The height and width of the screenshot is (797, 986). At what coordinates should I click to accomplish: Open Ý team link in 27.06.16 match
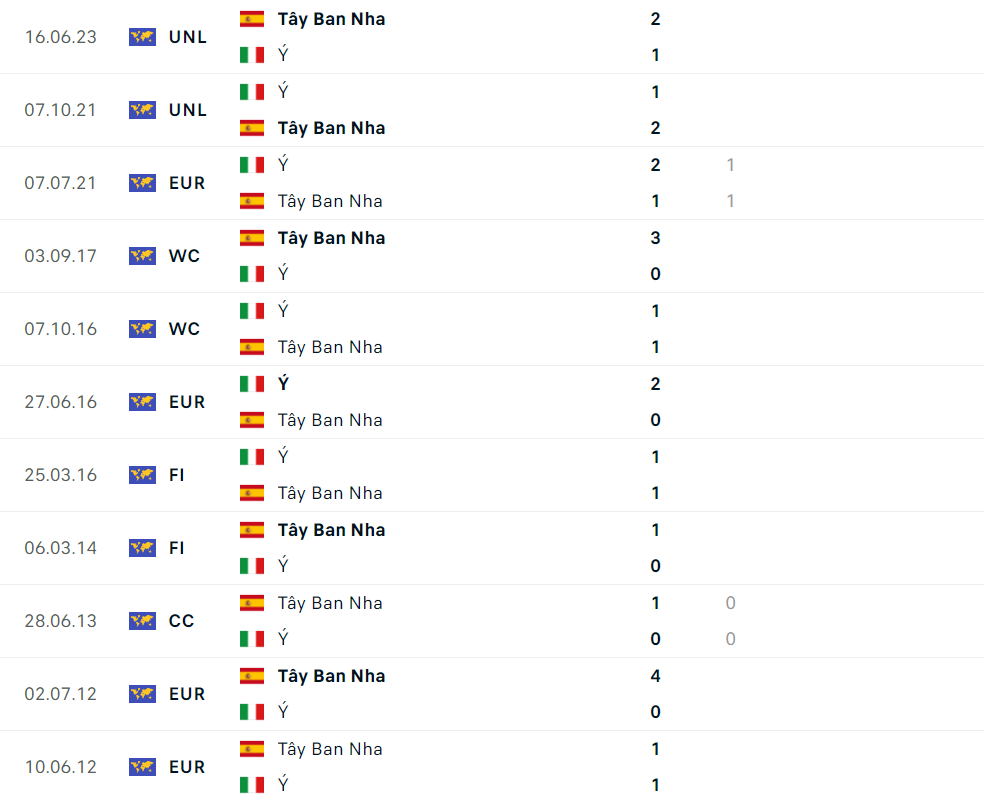click(283, 384)
